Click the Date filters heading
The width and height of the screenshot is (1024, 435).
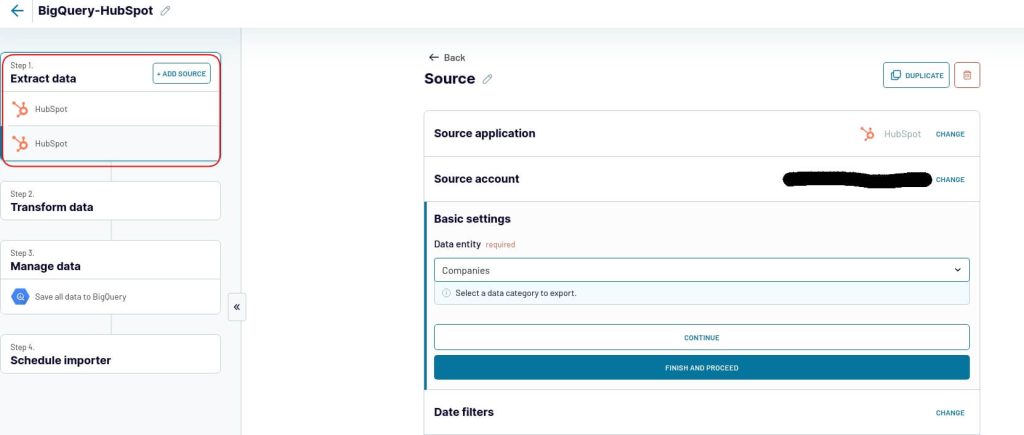point(464,412)
